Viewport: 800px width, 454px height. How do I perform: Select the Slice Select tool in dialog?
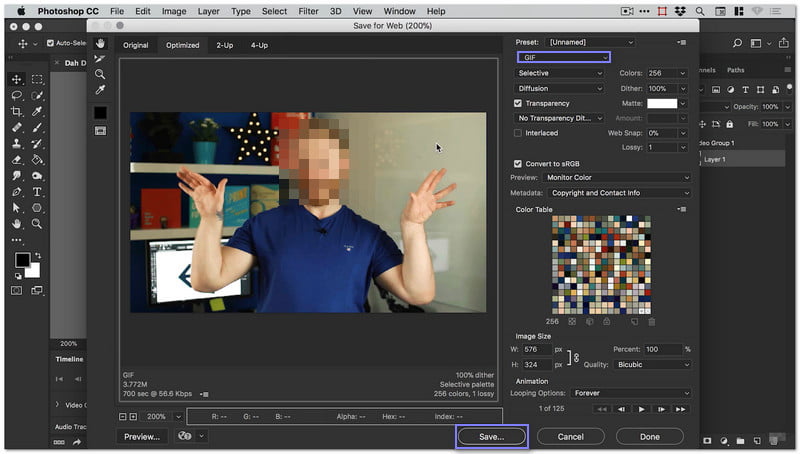[x=100, y=59]
